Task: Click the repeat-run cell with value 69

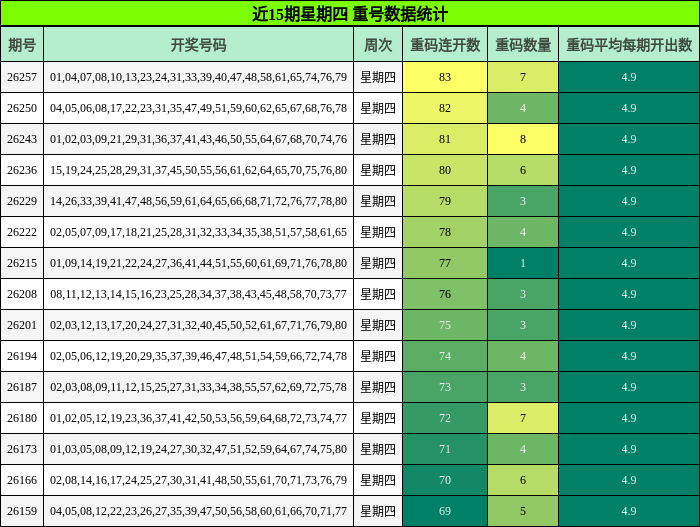Action: point(445,511)
